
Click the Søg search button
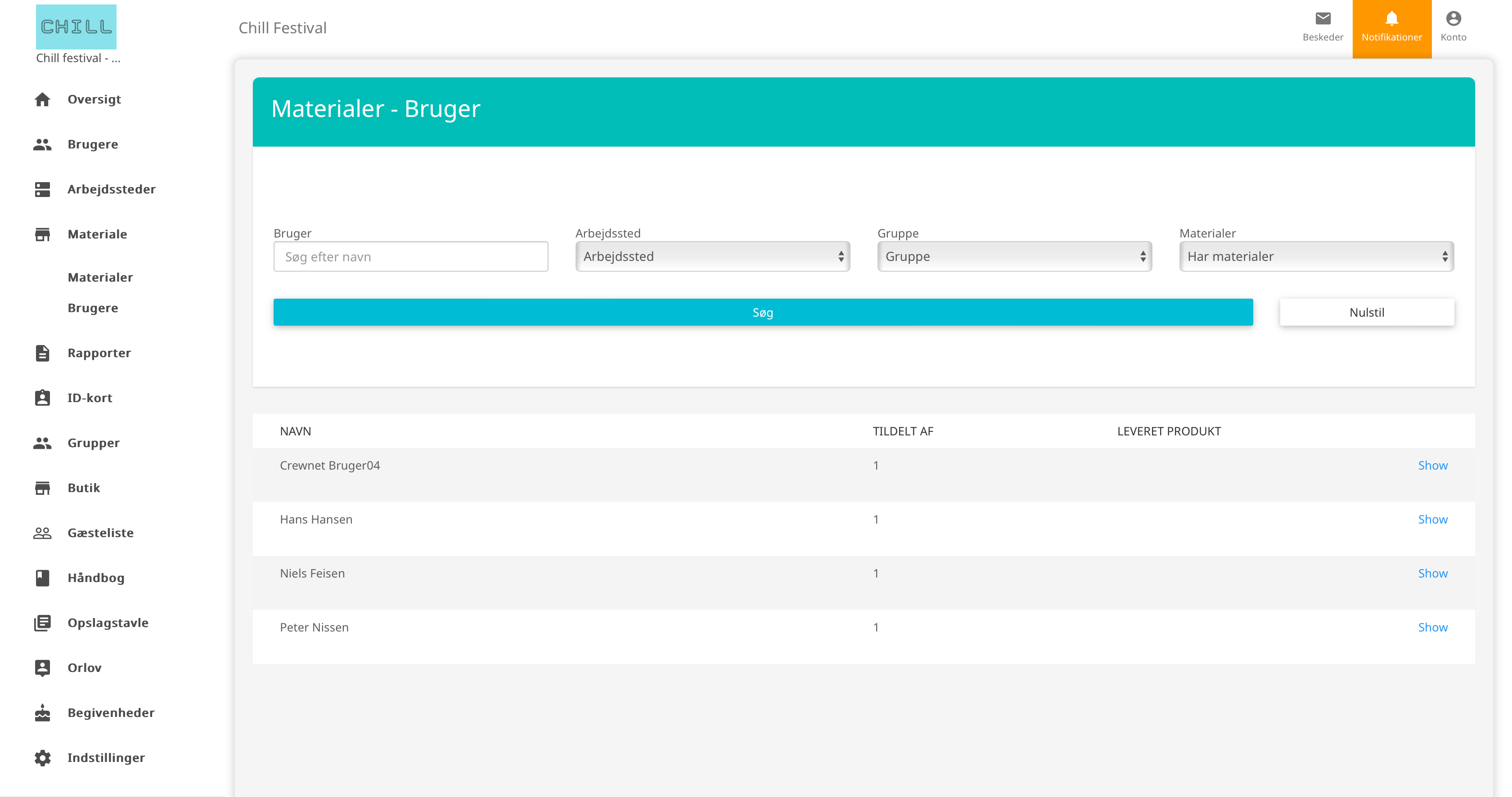(x=763, y=312)
